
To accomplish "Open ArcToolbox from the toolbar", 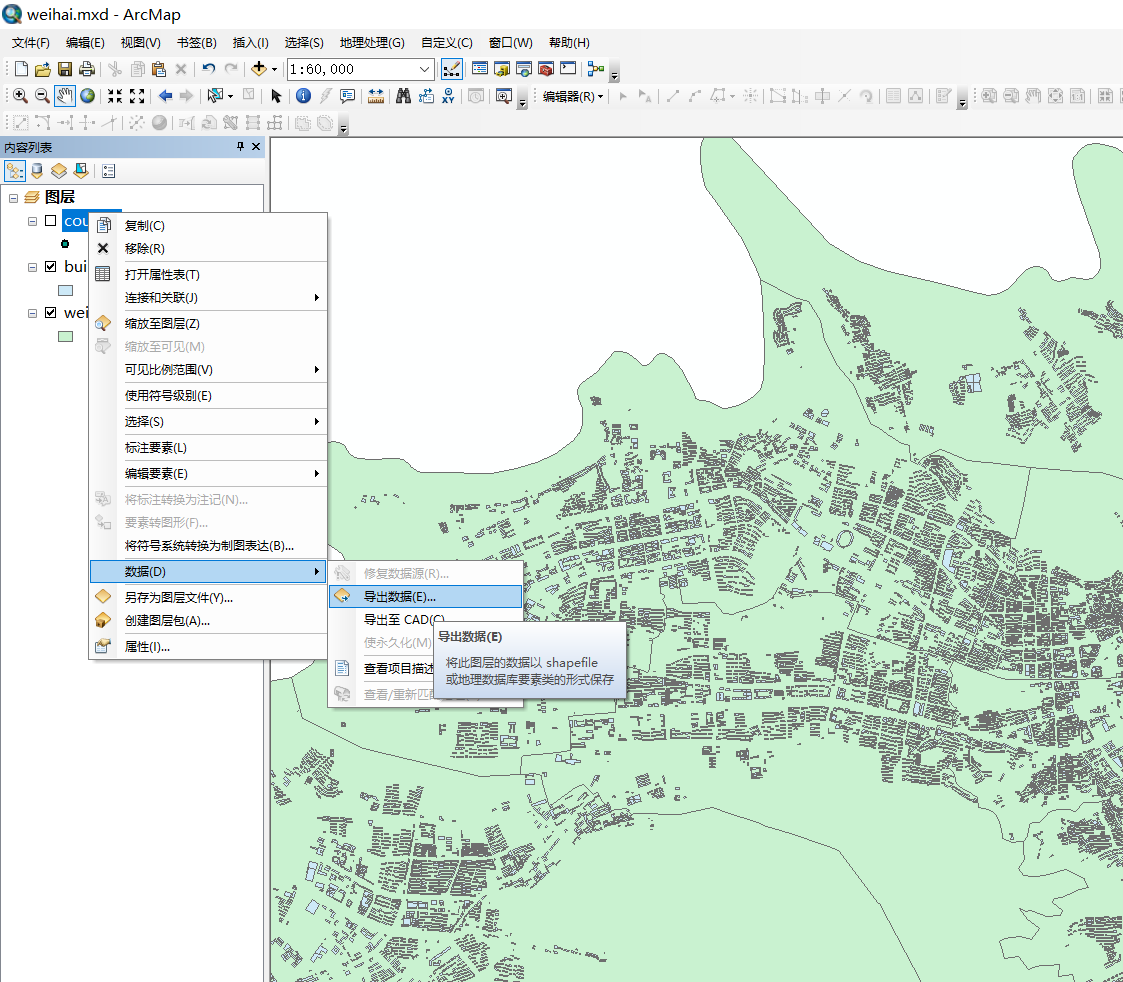I will coord(545,69).
